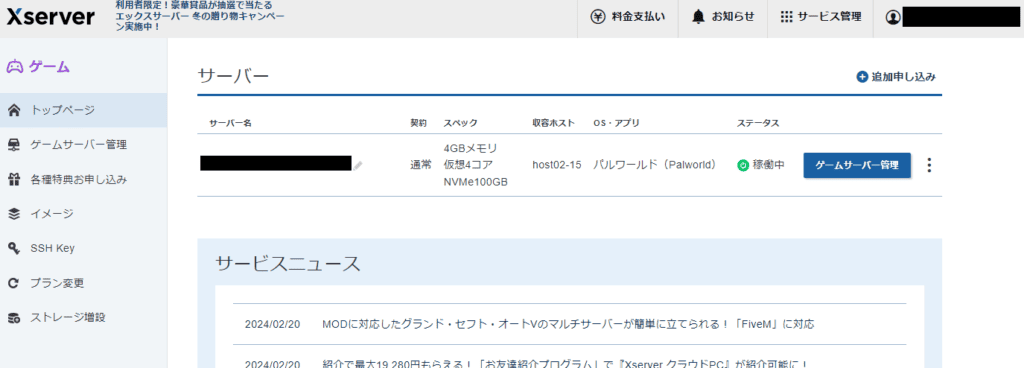Click the サービスニュース heading
Image resolution: width=1024 pixels, height=368 pixels.
[x=287, y=264]
